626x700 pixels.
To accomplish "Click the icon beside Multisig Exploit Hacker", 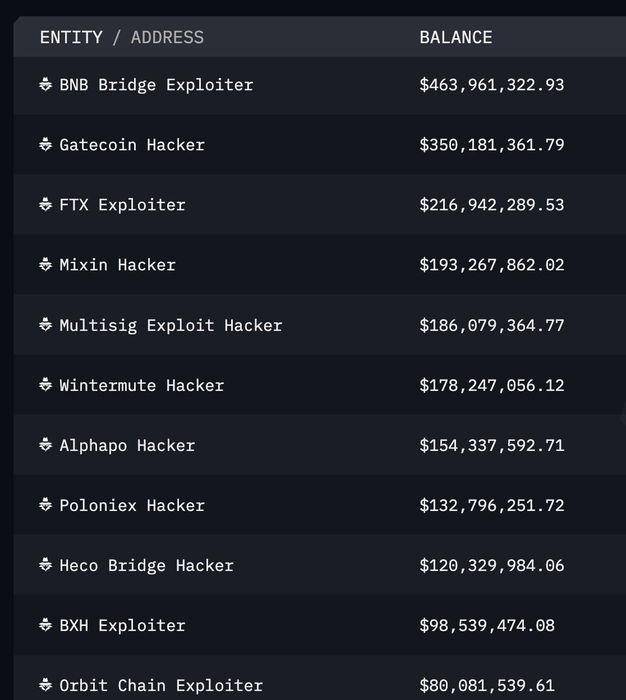I will 46,325.
